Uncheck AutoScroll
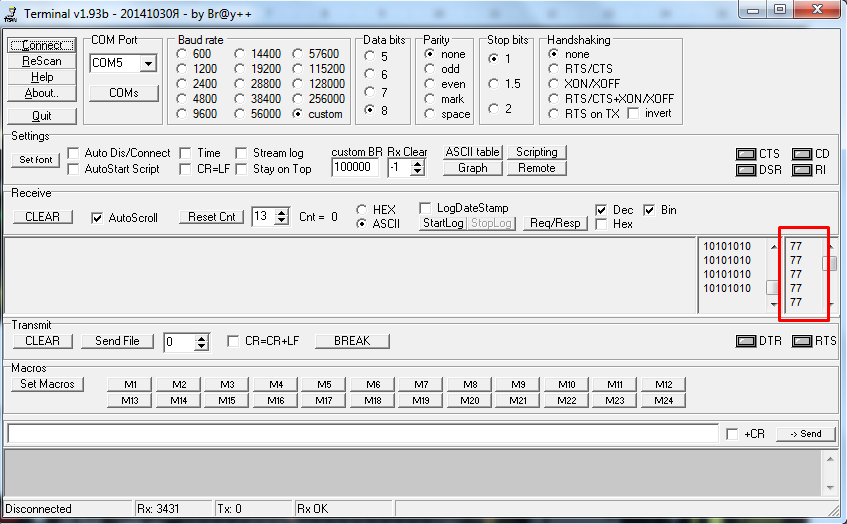847x524 pixels. 97,218
